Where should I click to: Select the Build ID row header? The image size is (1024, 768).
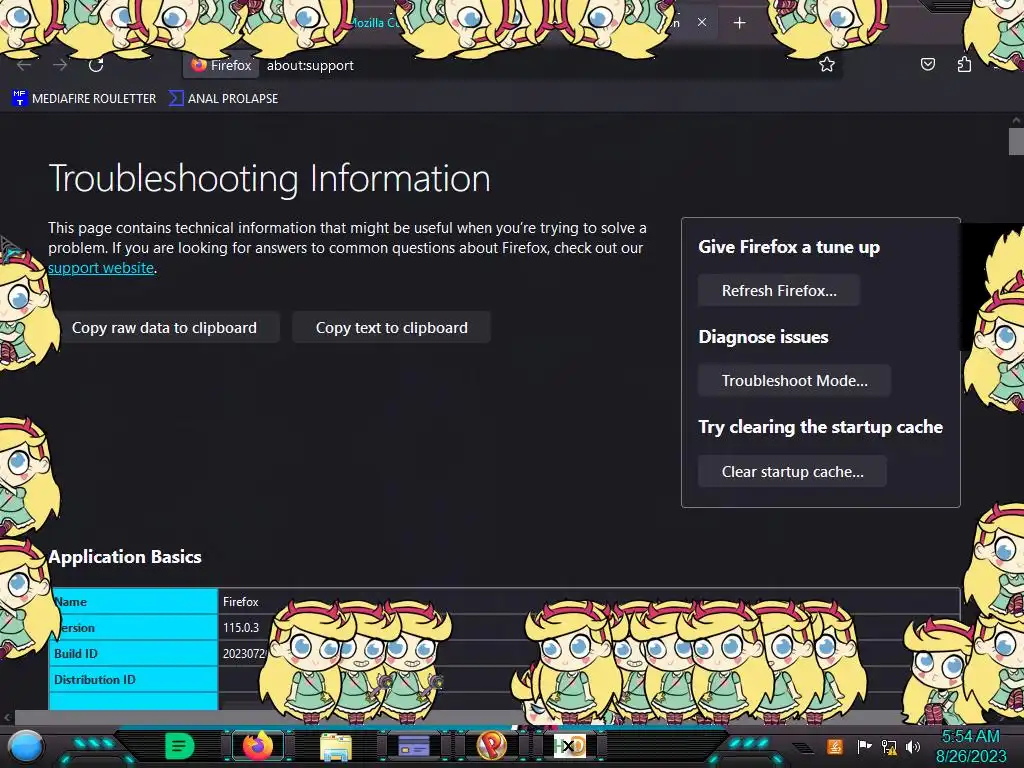point(133,653)
